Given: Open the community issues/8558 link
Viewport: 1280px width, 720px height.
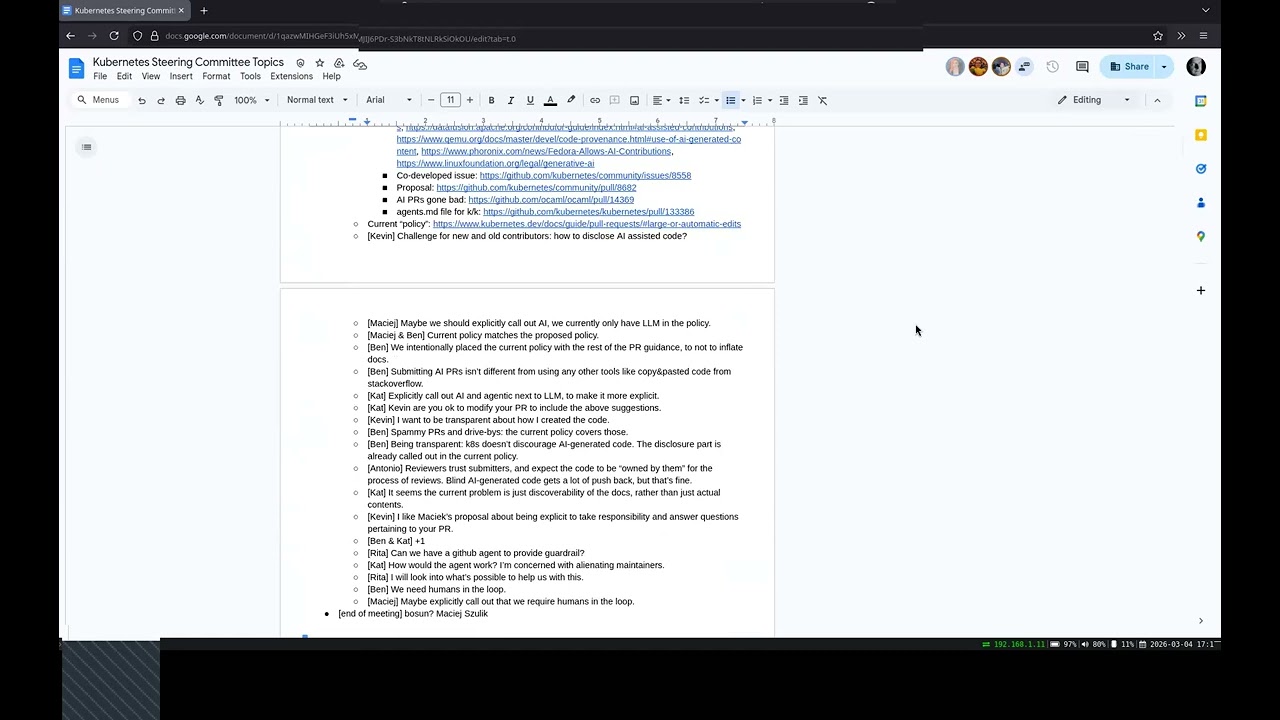Looking at the screenshot, I should [585, 176].
